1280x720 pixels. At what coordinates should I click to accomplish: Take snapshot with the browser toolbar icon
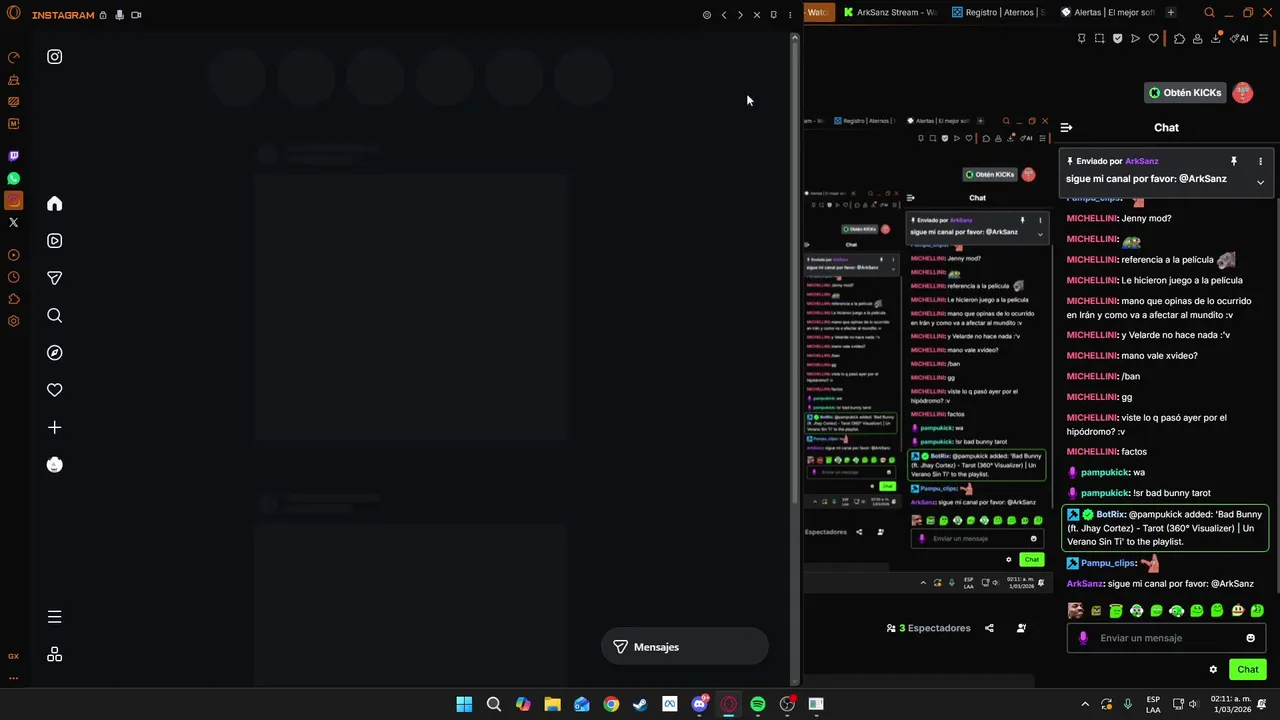pyautogui.click(x=1099, y=39)
